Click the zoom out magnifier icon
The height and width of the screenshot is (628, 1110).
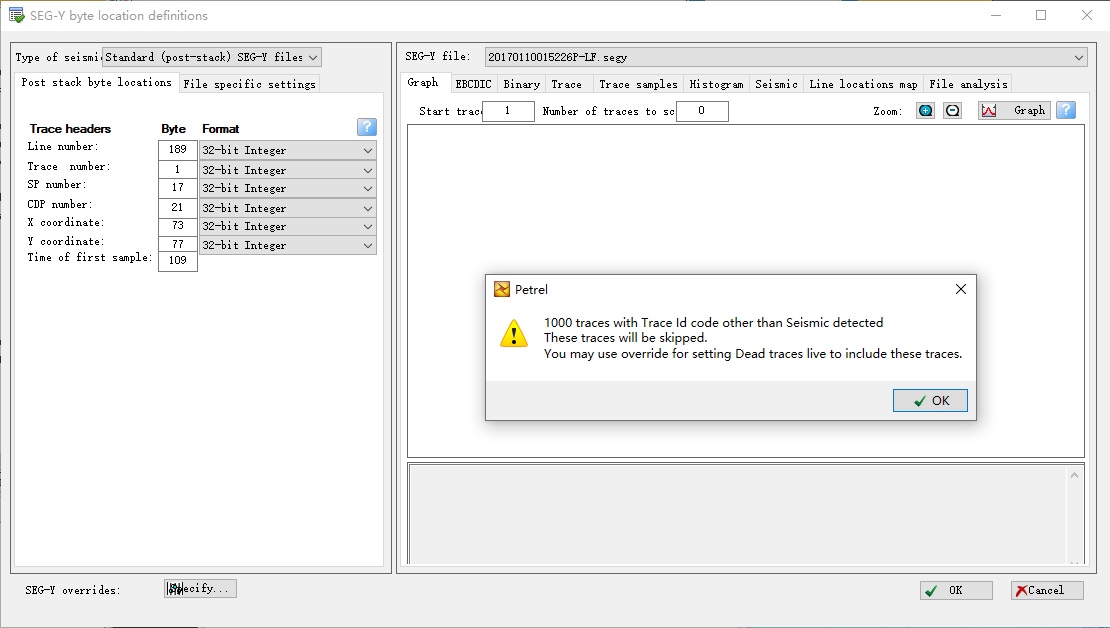point(953,110)
